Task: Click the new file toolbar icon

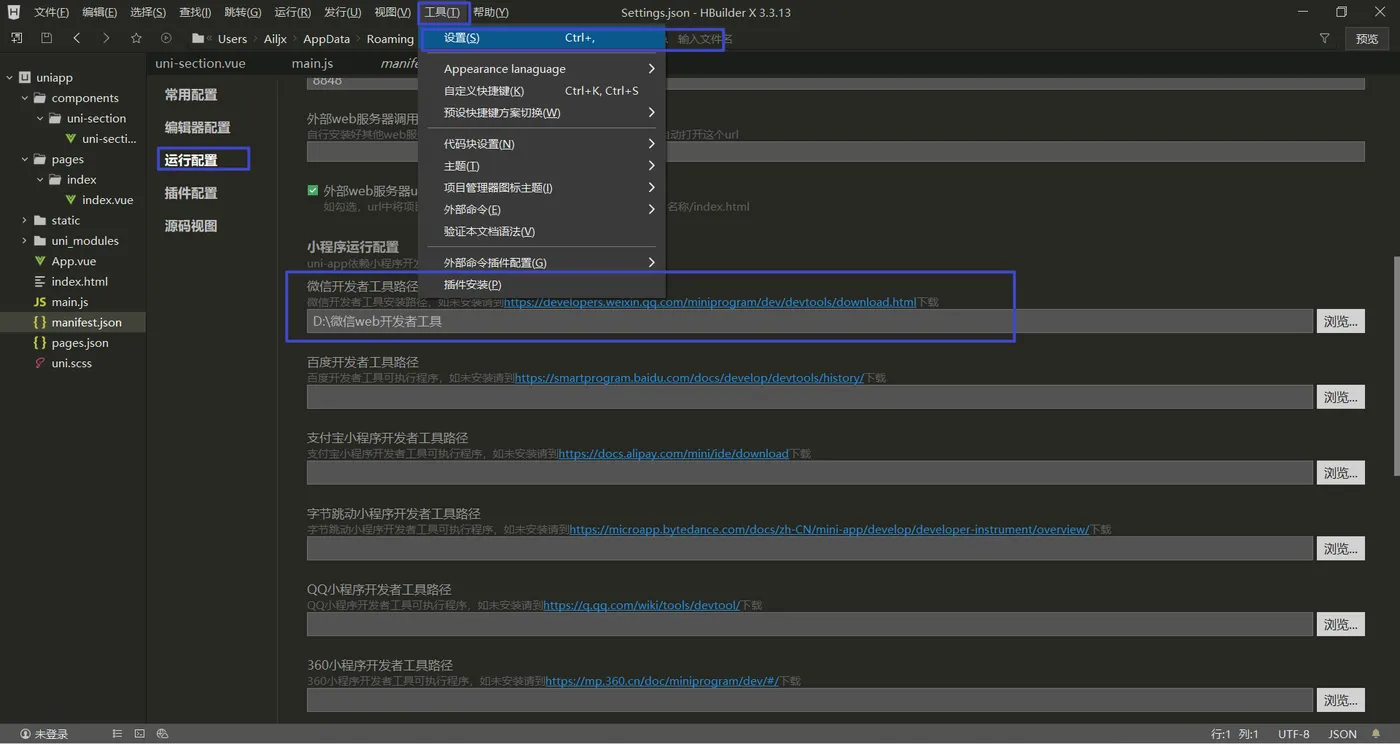Action: tap(16, 38)
